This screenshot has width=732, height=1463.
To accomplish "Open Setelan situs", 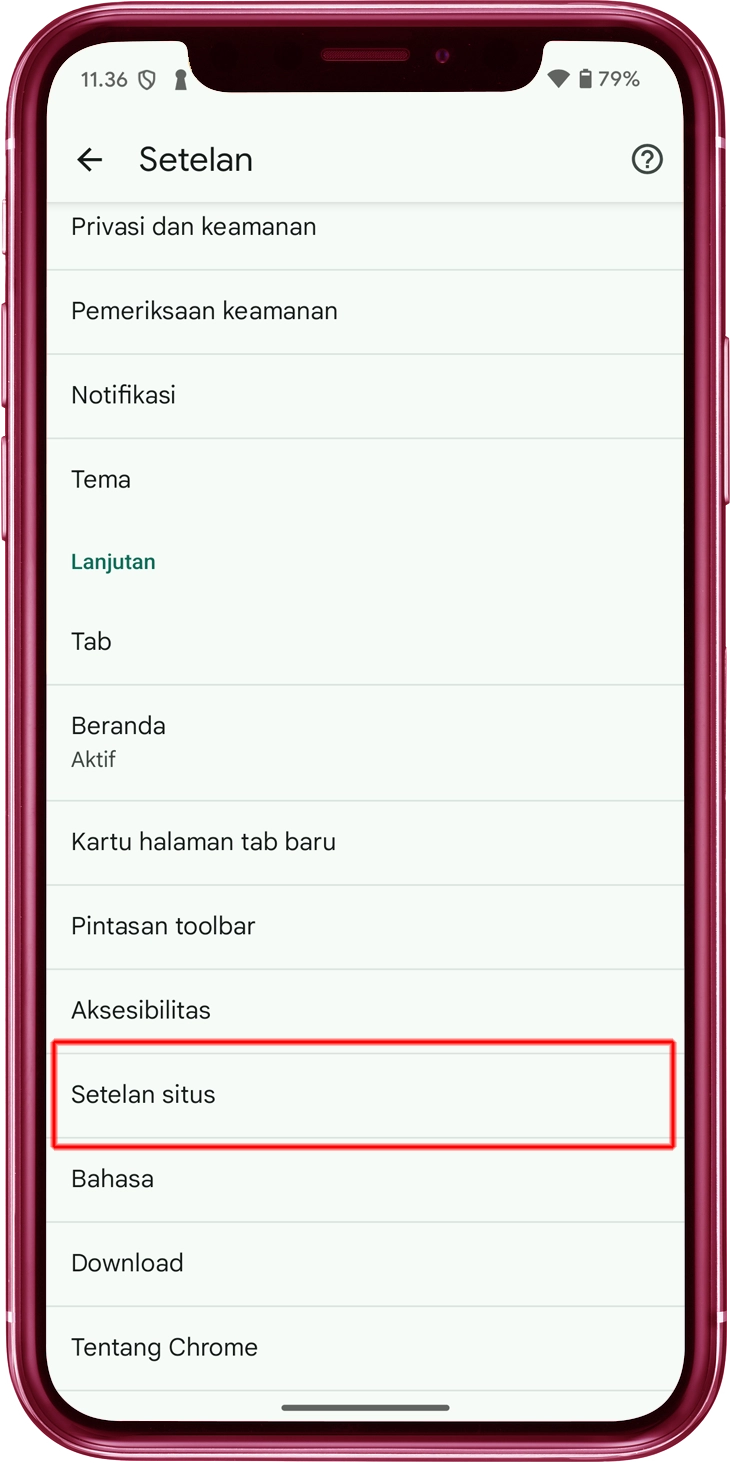I will coord(365,1095).
